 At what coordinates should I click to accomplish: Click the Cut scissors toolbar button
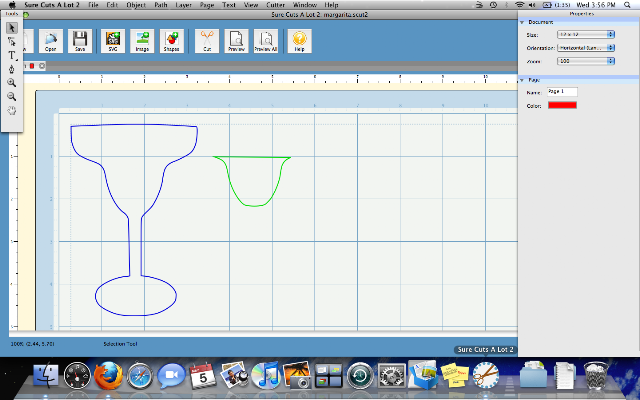click(207, 41)
